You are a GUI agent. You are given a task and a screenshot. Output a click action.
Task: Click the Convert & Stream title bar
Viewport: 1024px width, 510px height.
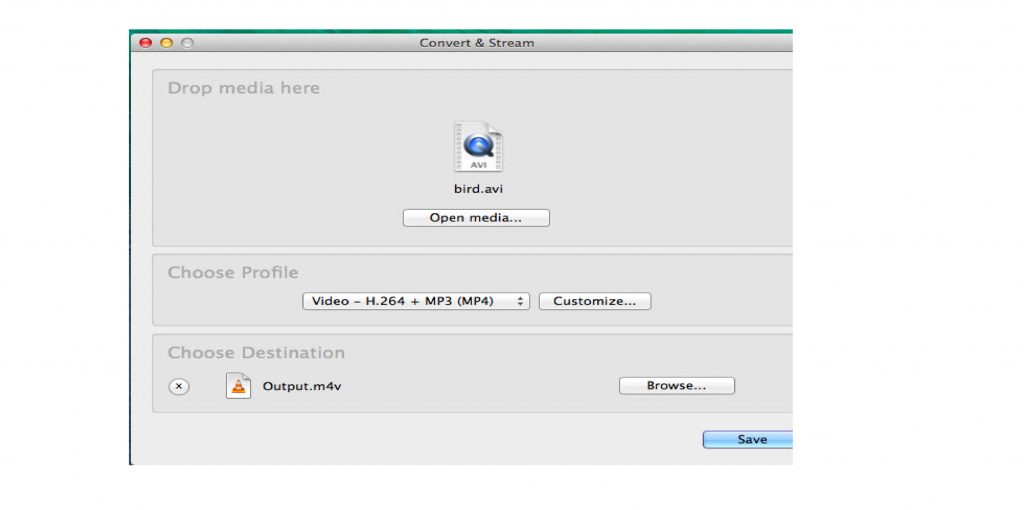coord(476,43)
